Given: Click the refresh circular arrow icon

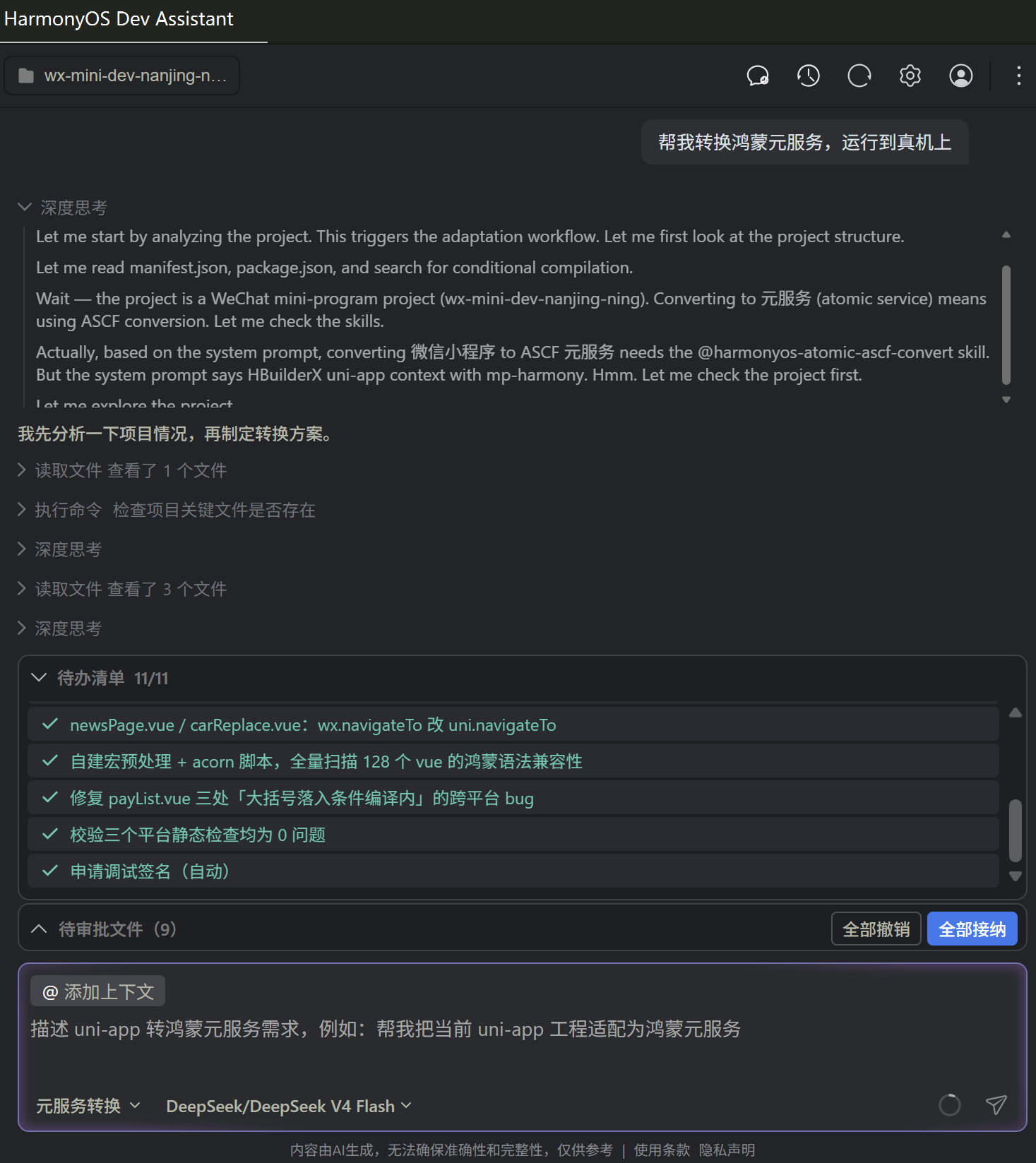Looking at the screenshot, I should [x=859, y=76].
